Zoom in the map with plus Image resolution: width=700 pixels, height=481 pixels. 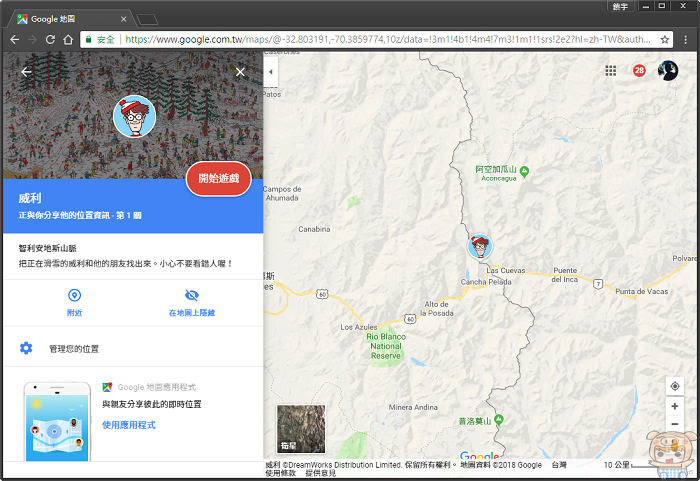(x=675, y=406)
